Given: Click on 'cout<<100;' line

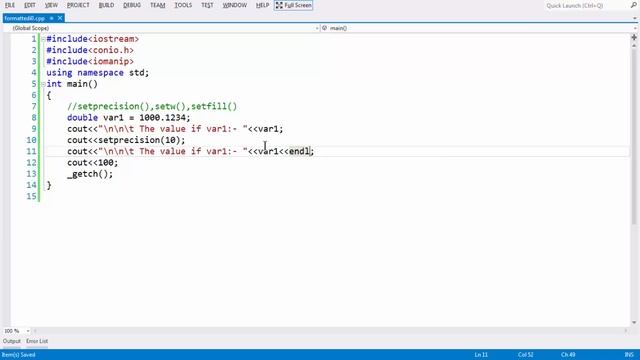Looking at the screenshot, I should (93, 163).
